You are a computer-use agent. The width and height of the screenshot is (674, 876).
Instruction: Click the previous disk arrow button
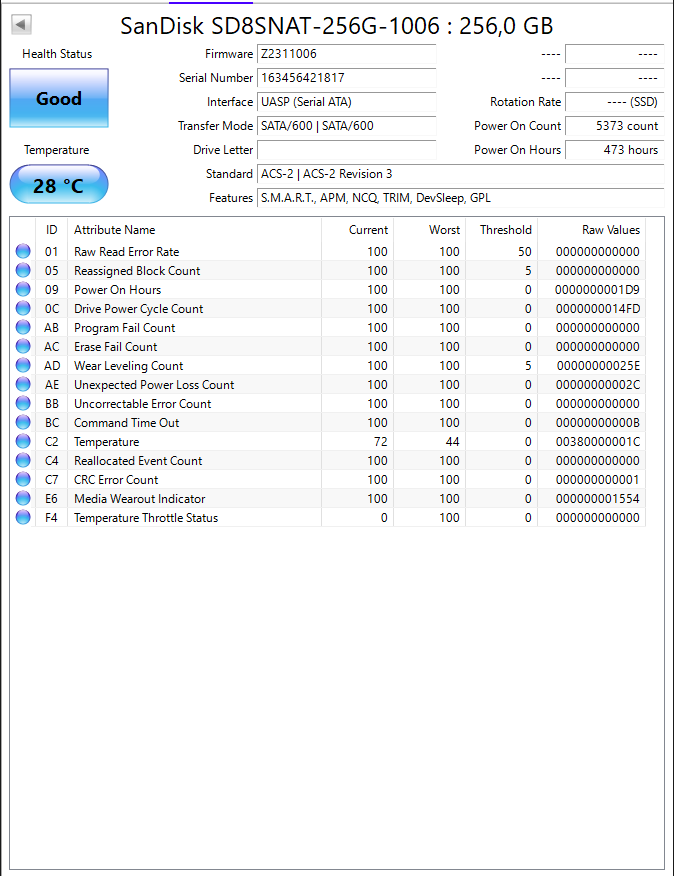21,25
